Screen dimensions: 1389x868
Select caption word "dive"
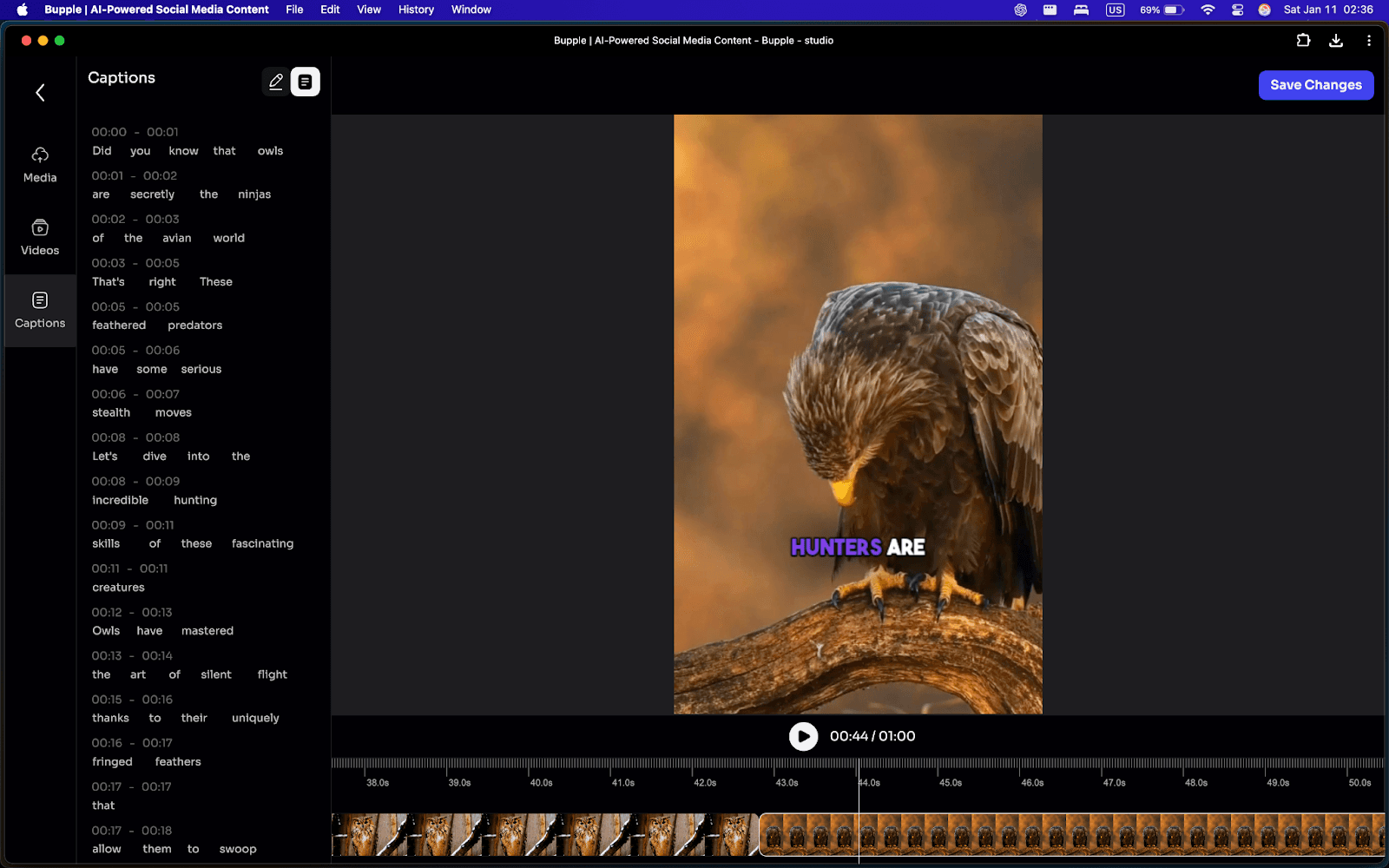(x=155, y=457)
